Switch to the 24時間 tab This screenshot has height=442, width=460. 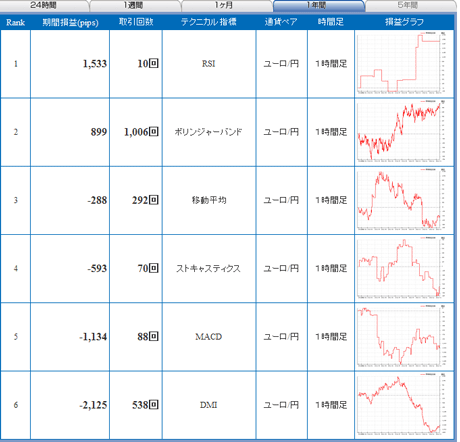43,5
